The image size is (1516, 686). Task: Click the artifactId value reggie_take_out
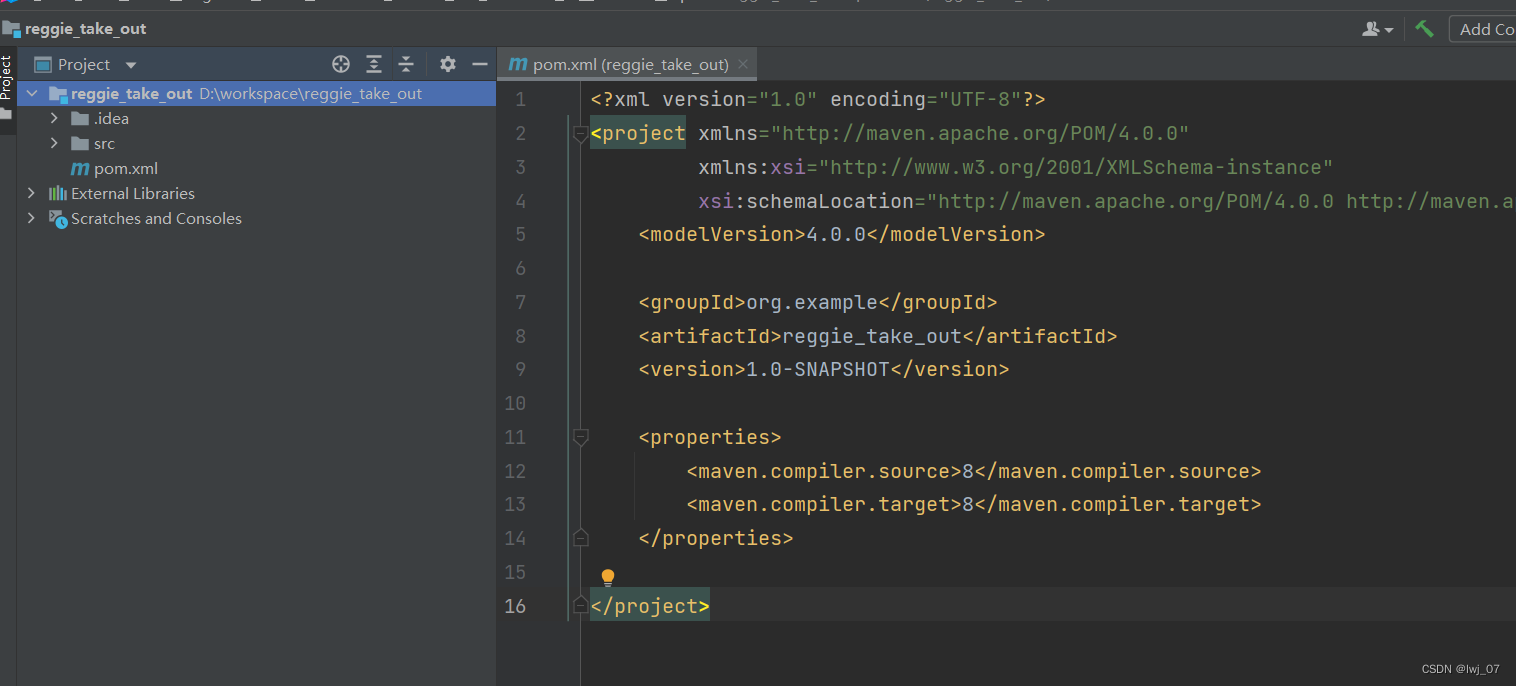pyautogui.click(x=871, y=336)
